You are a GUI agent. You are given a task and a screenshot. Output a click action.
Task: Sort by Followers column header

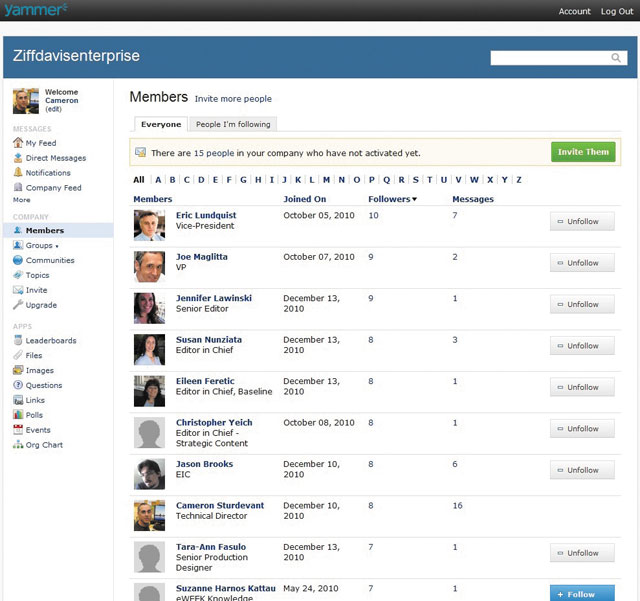pyautogui.click(x=392, y=199)
